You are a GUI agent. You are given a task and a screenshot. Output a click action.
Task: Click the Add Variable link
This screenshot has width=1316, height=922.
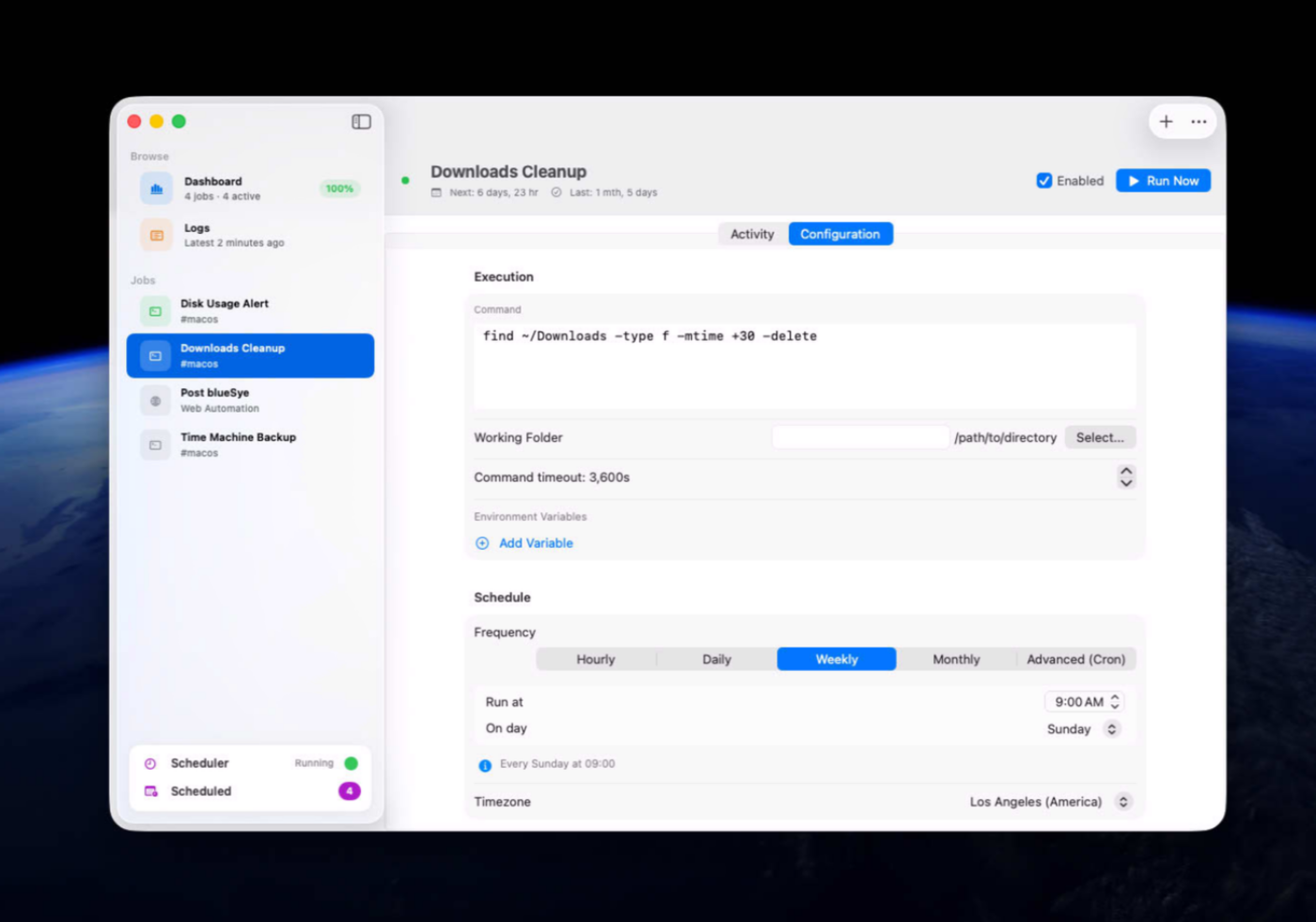coord(536,543)
